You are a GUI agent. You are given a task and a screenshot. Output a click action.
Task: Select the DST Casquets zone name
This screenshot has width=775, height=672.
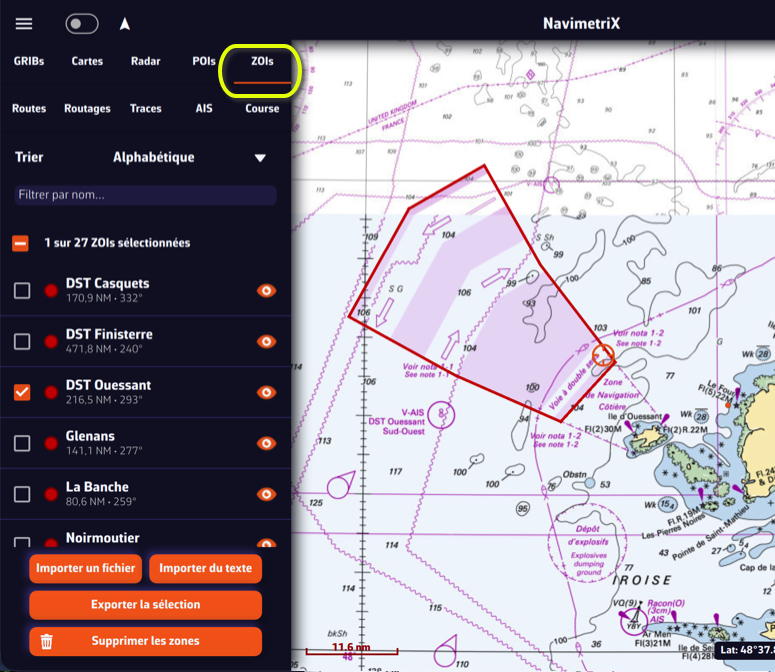[107, 283]
